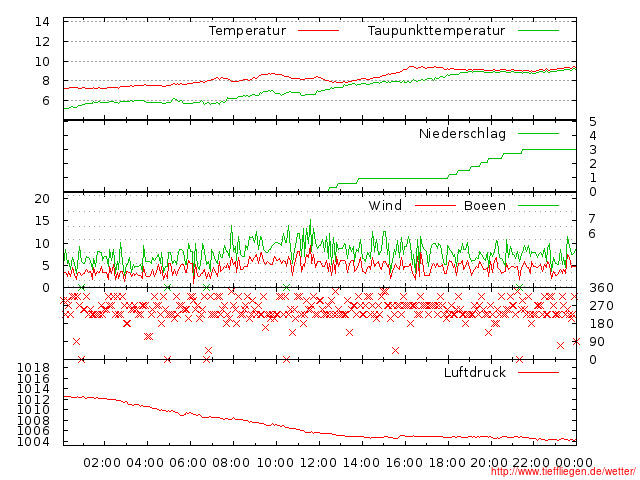The width and height of the screenshot is (640, 480).
Task: Click the 3 precipitation axis value
Action: (x=593, y=150)
